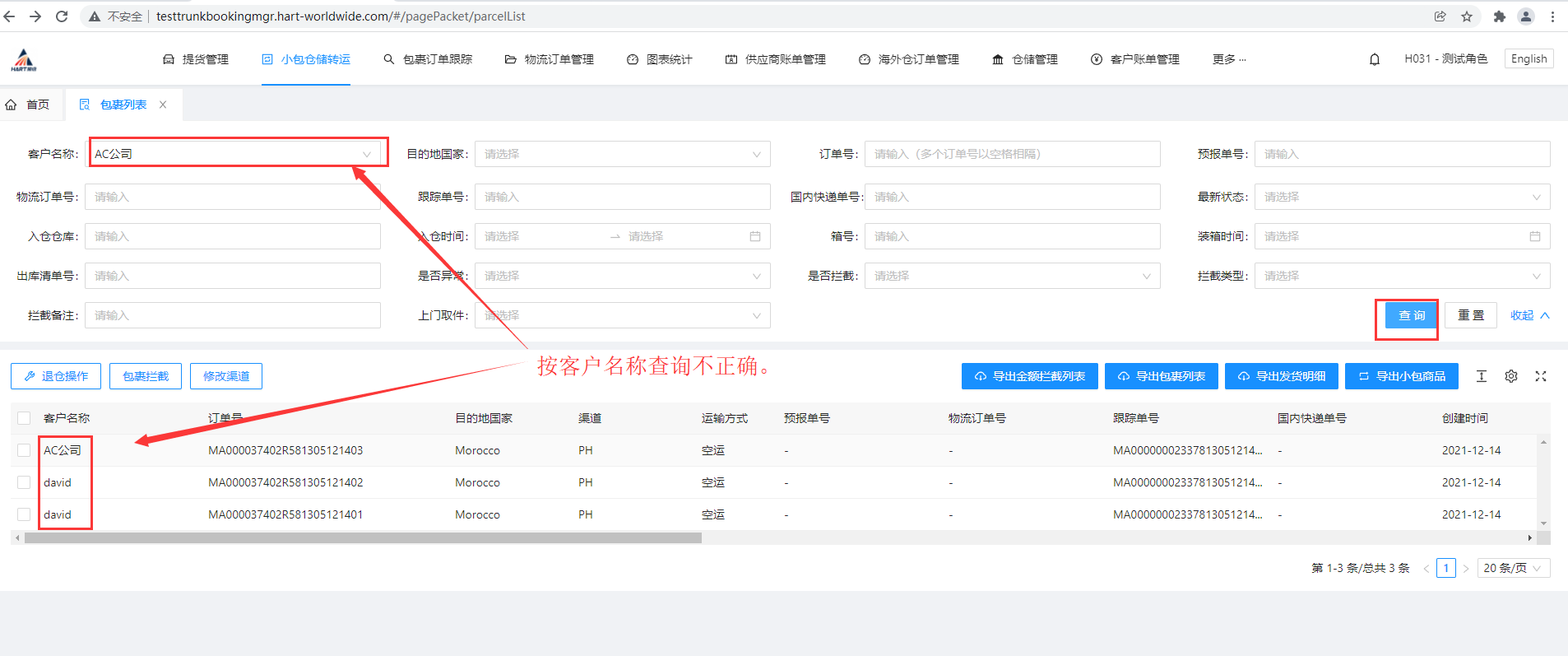
Task: Click the company logo icon
Action: (x=24, y=59)
